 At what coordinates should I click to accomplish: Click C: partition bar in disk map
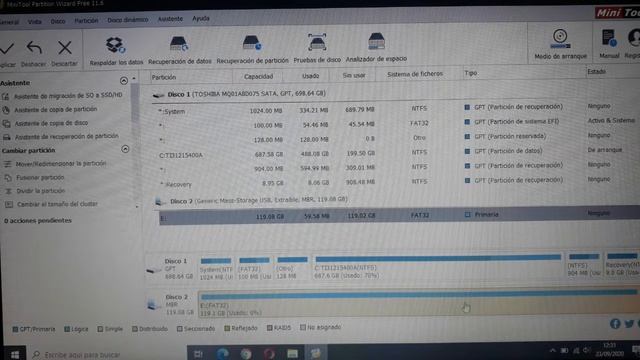(438, 267)
